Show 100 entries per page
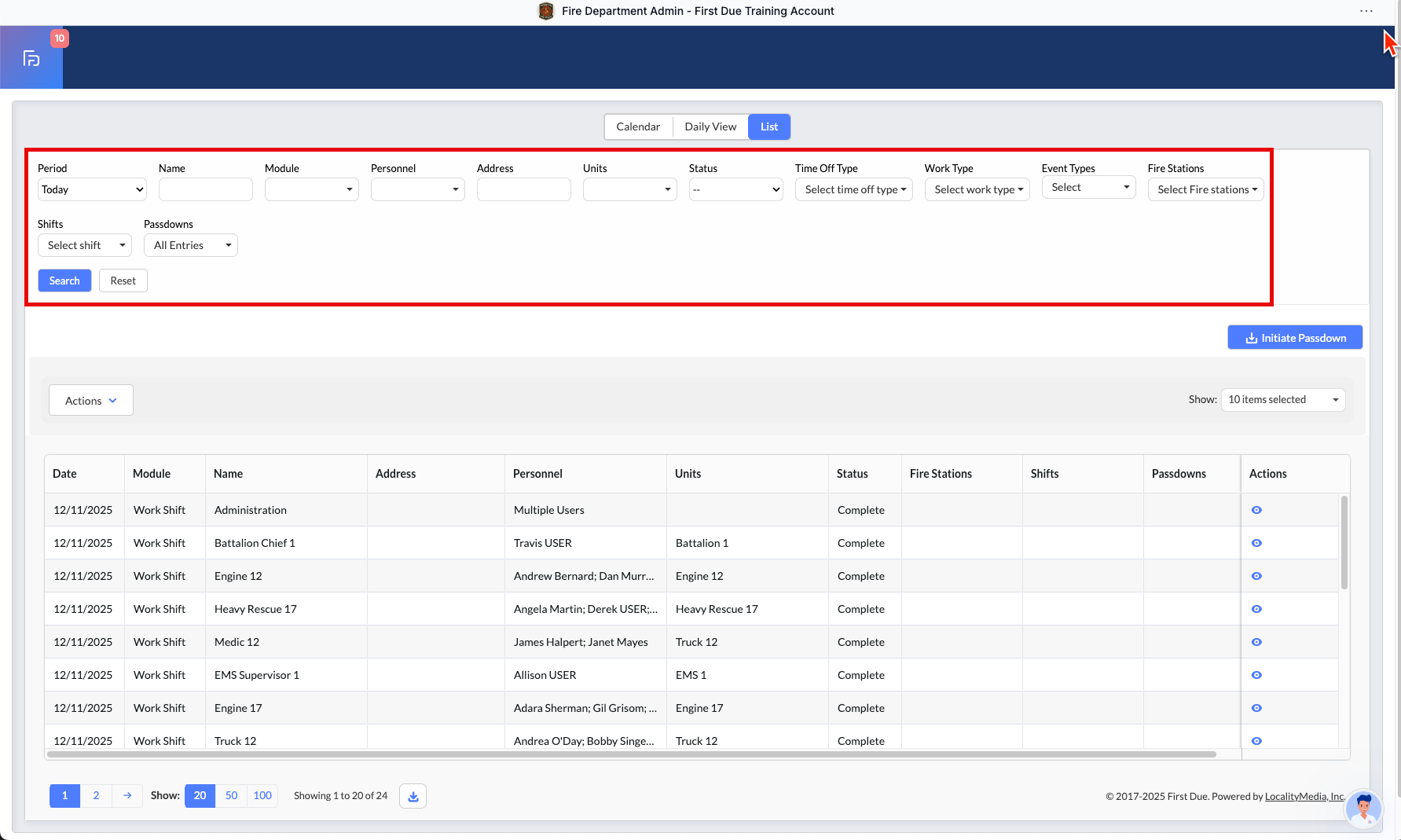Viewport: 1401px width, 840px height. [262, 796]
